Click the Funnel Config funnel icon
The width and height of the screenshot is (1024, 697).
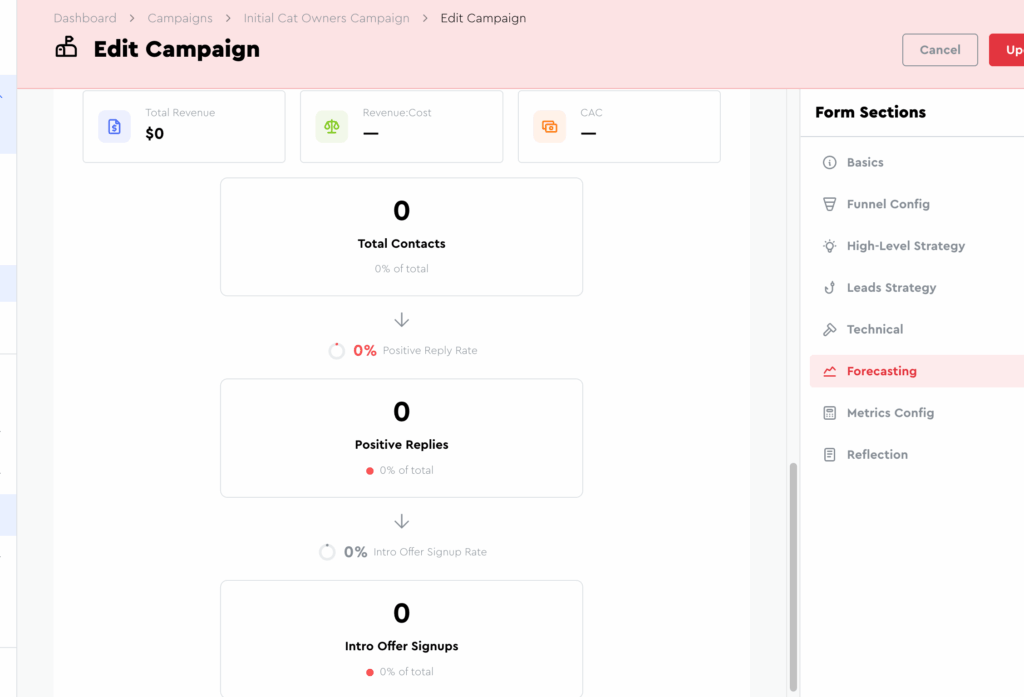tap(829, 204)
